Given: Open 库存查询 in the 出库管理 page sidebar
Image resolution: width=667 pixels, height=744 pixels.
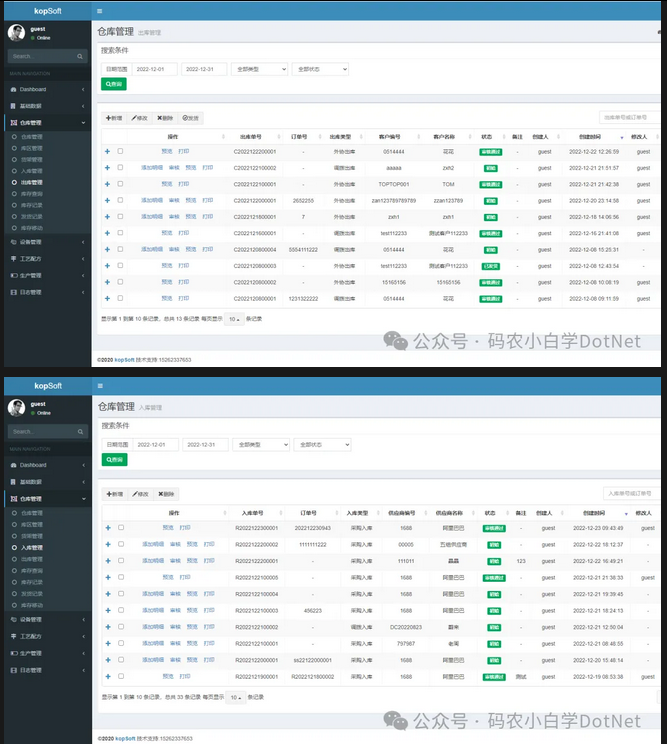Looking at the screenshot, I should click(33, 194).
